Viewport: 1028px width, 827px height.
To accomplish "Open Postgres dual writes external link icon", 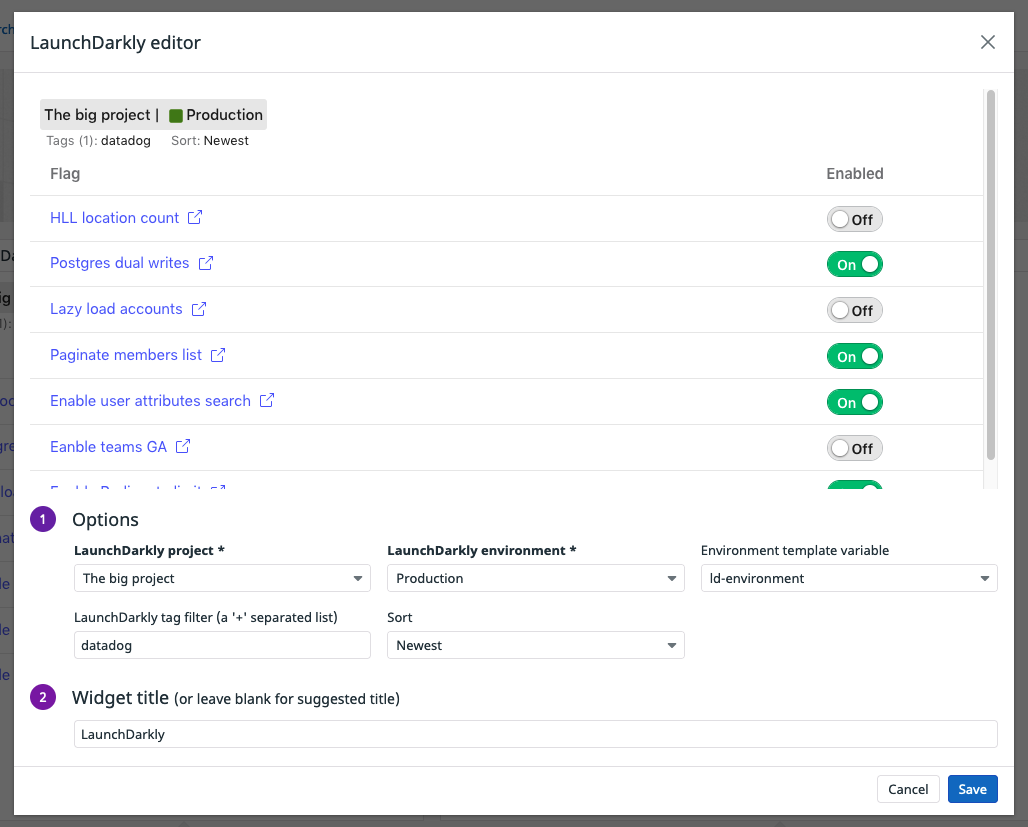I will [205, 264].
